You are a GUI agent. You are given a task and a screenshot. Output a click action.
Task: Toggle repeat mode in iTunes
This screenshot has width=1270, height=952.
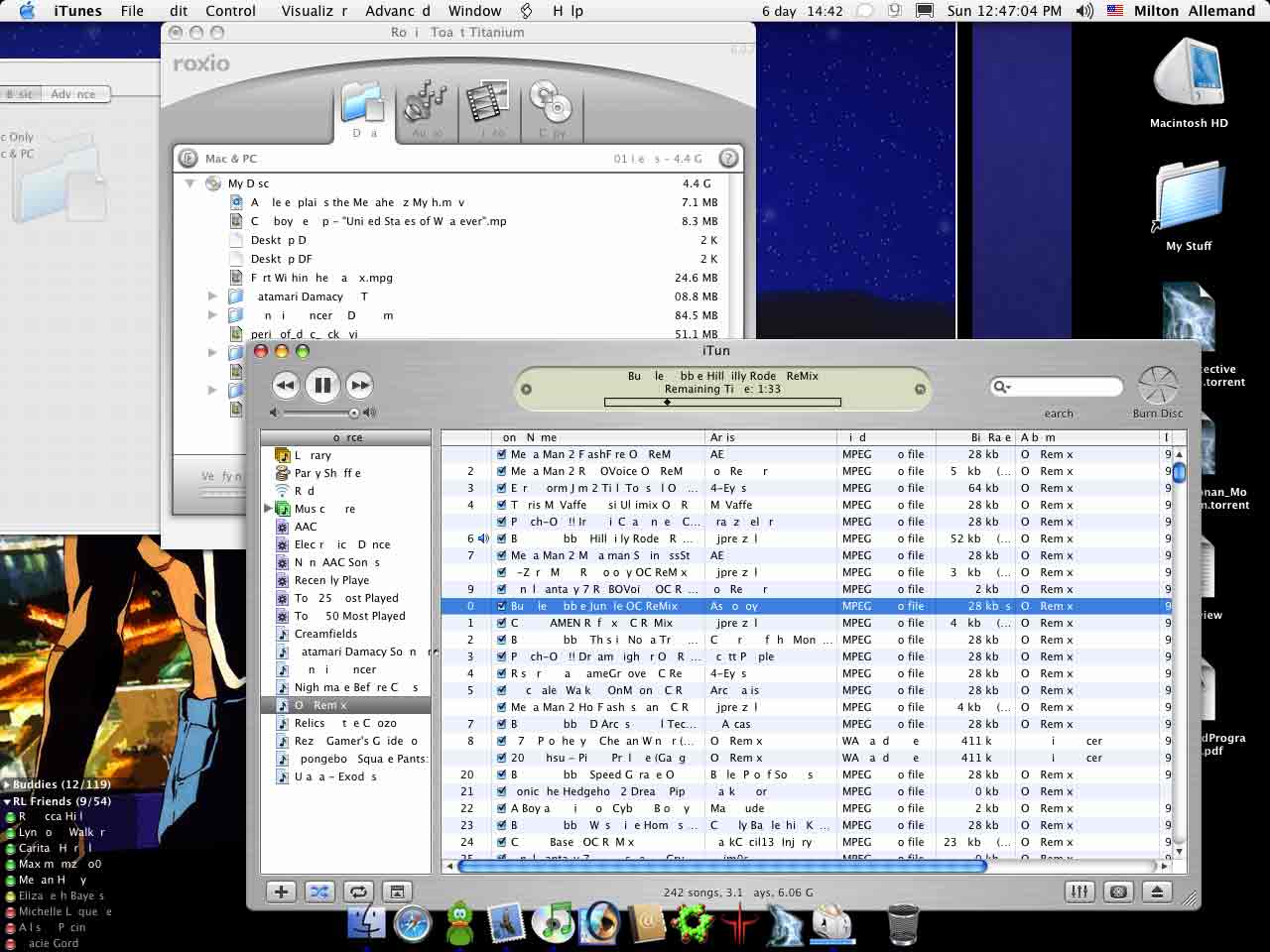click(x=358, y=892)
